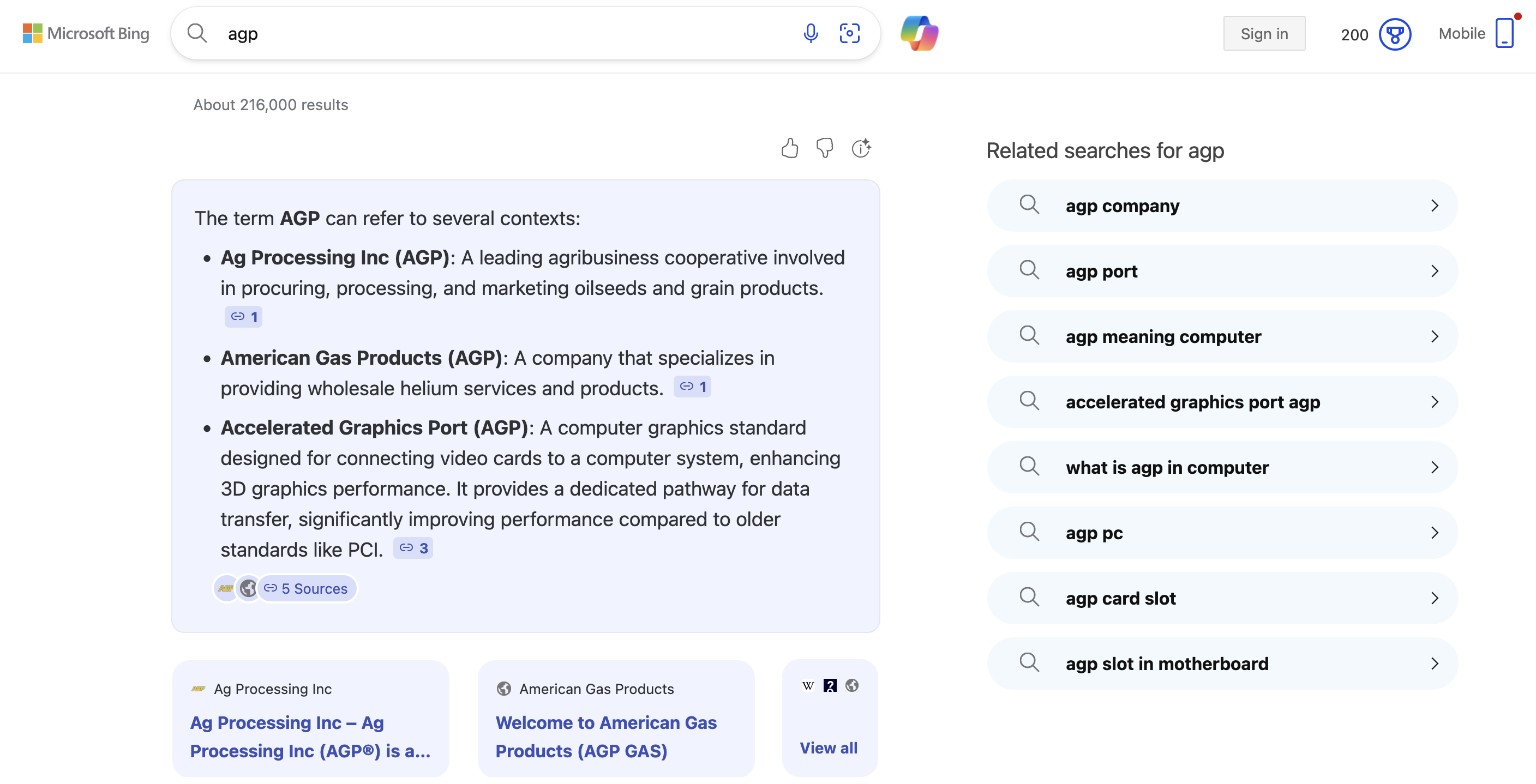Start voice search with microphone icon
The image size is (1536, 784).
(811, 33)
